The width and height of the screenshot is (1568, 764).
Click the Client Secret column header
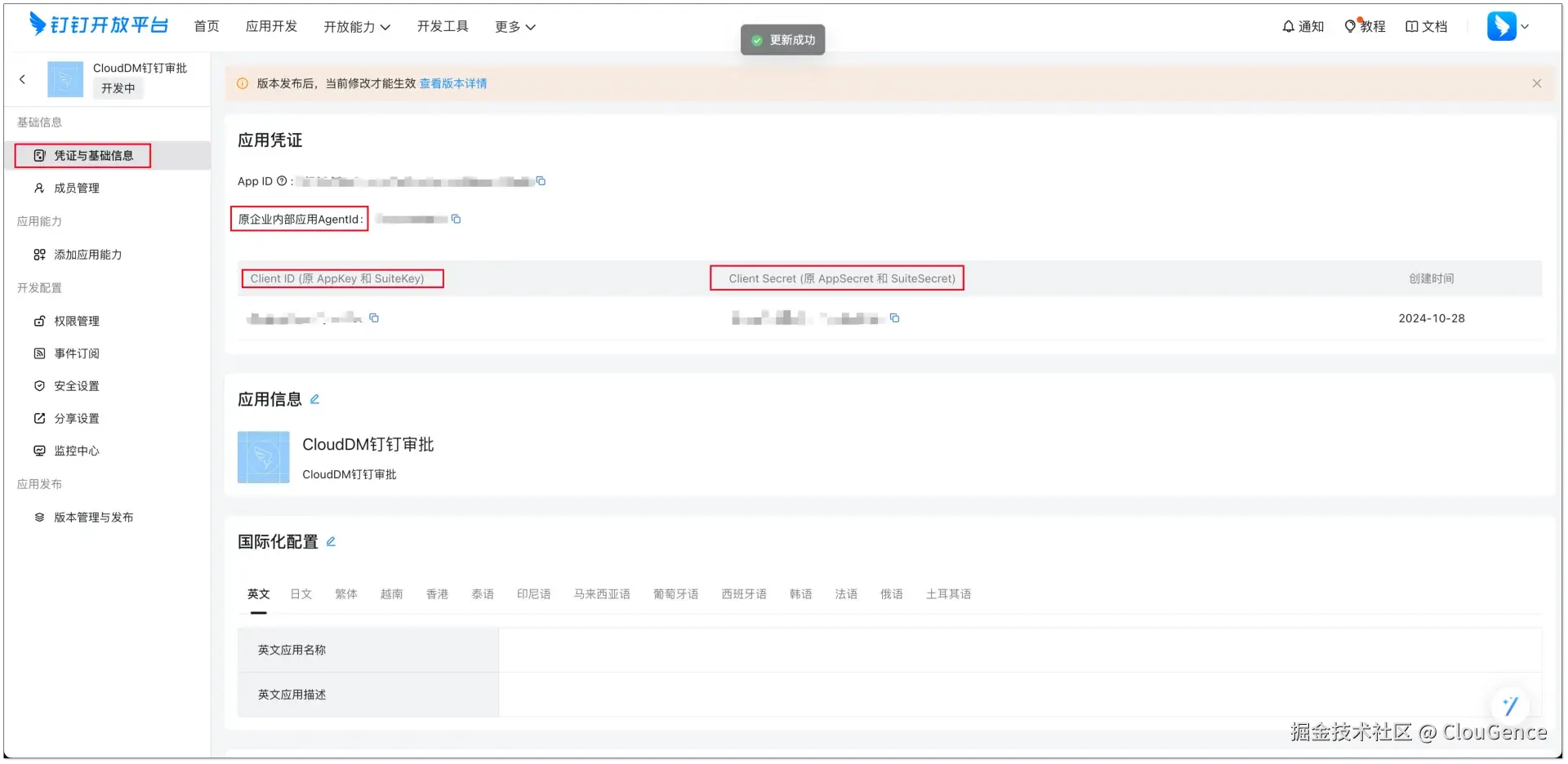(x=842, y=278)
